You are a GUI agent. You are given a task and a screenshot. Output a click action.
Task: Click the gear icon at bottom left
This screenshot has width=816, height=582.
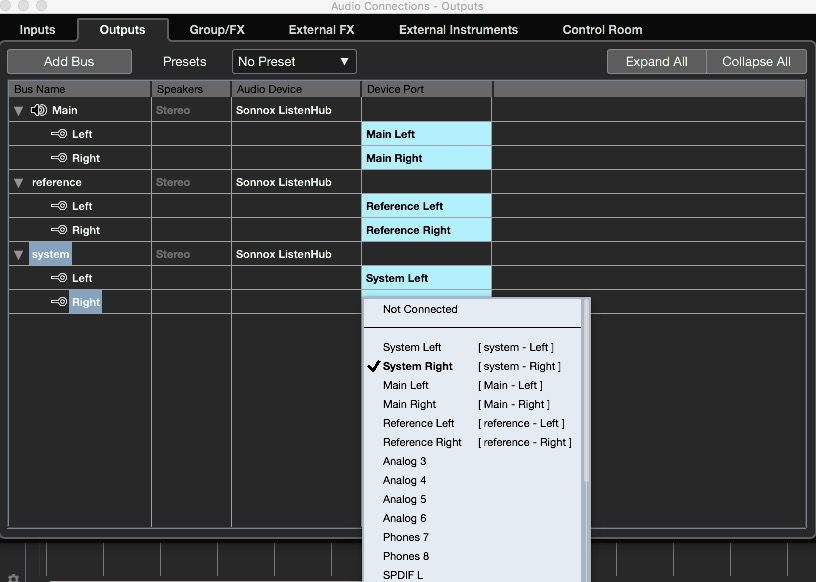(13, 577)
